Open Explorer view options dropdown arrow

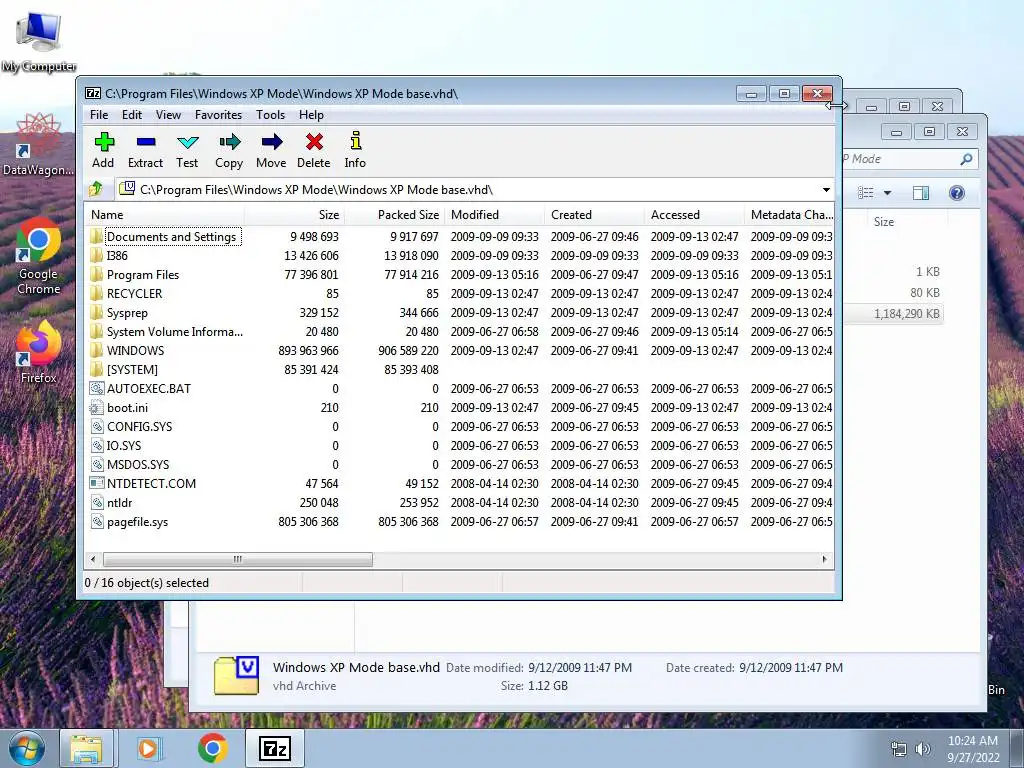point(888,193)
